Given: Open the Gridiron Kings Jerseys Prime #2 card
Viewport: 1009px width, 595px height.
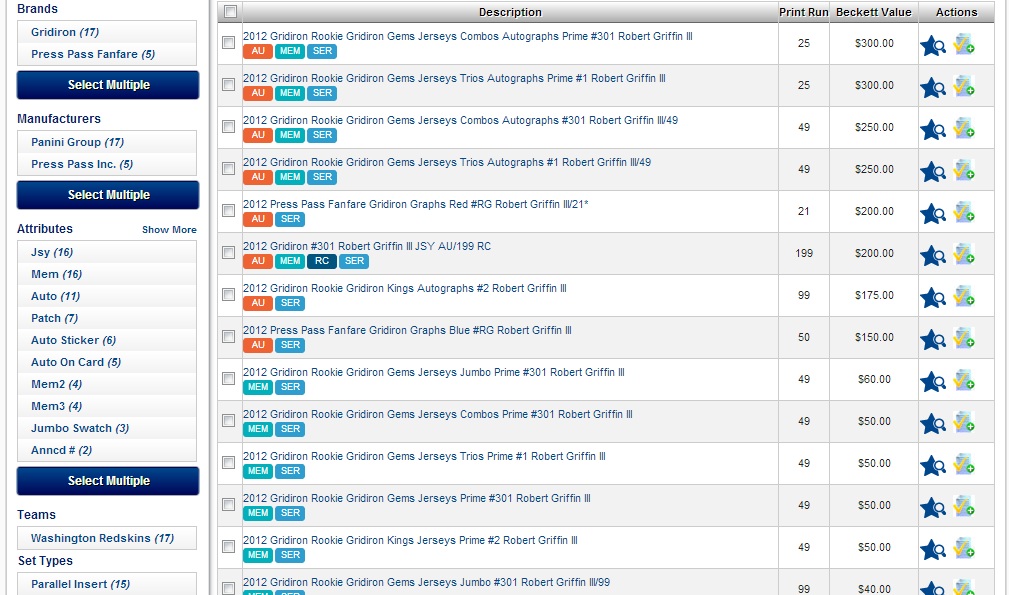Looking at the screenshot, I should [410, 540].
